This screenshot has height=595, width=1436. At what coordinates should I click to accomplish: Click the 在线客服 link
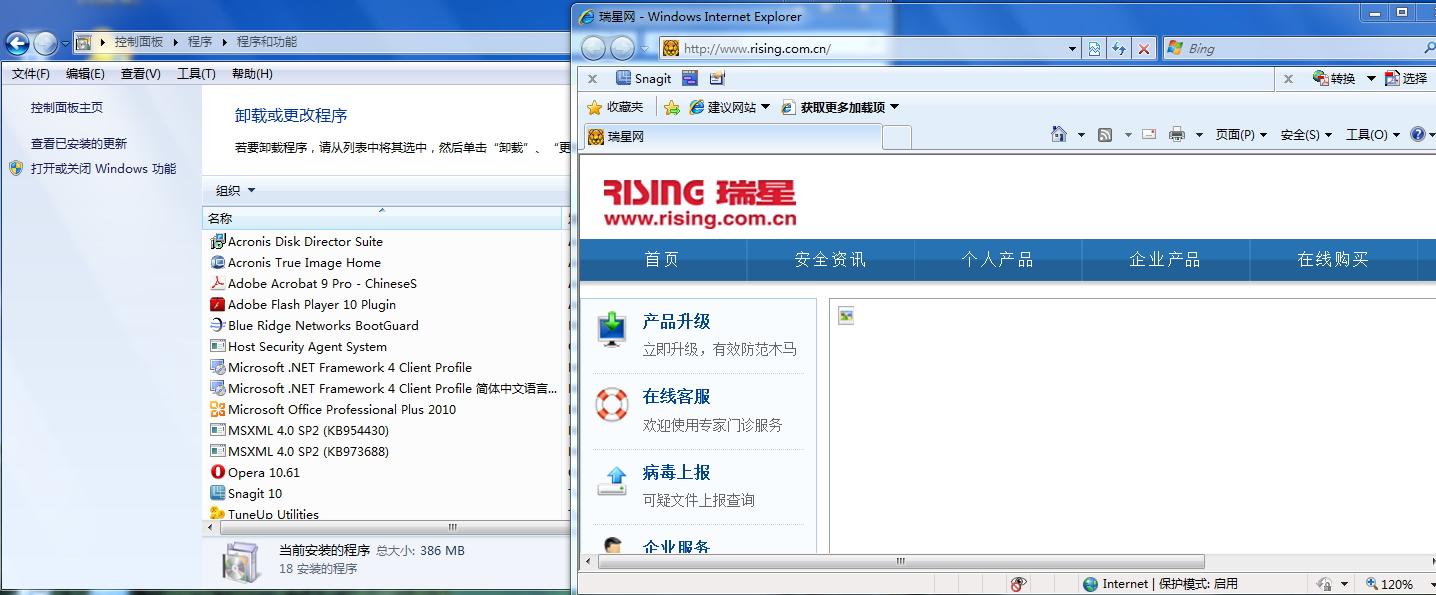676,396
